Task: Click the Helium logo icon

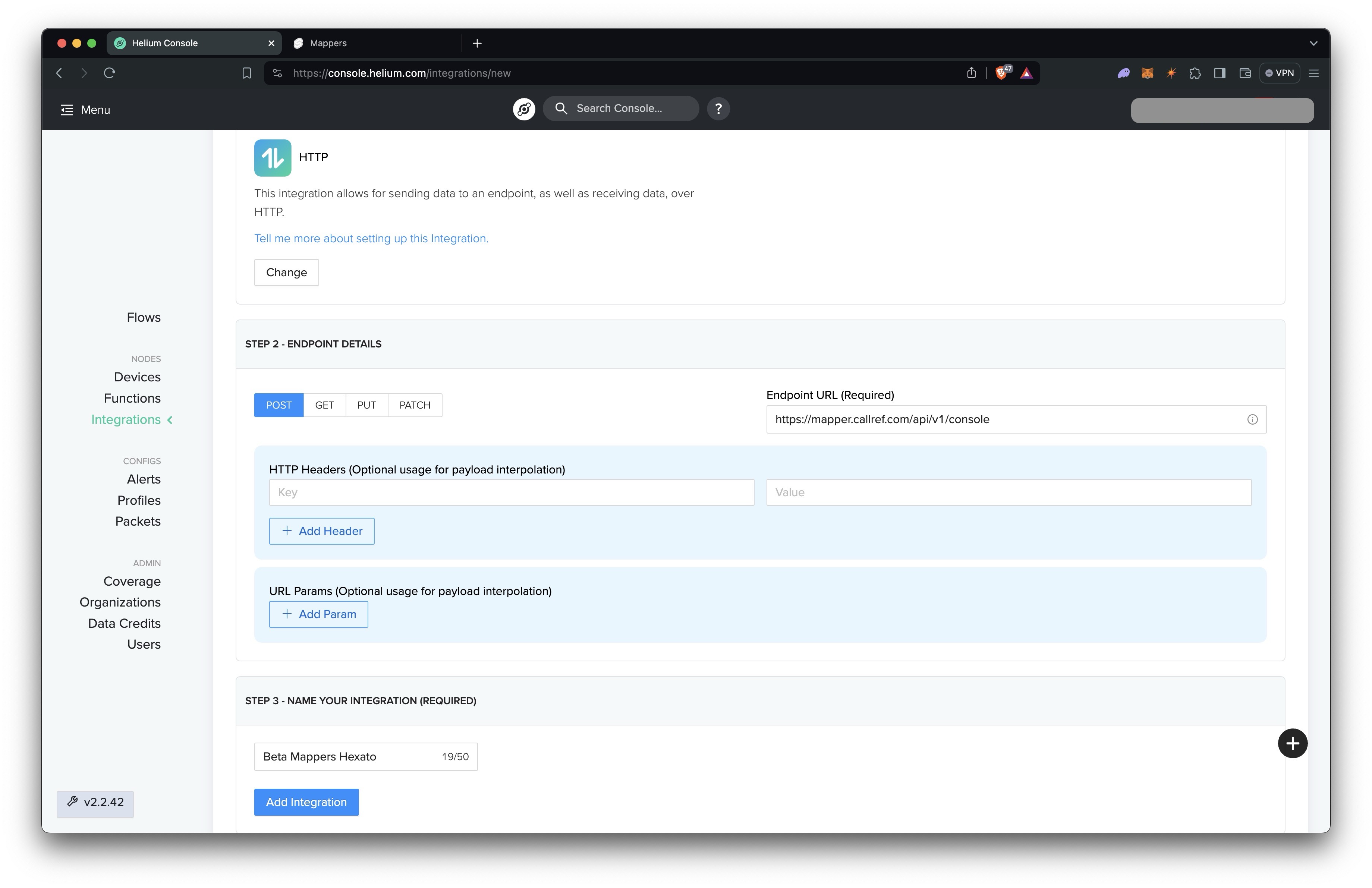Action: pos(523,109)
